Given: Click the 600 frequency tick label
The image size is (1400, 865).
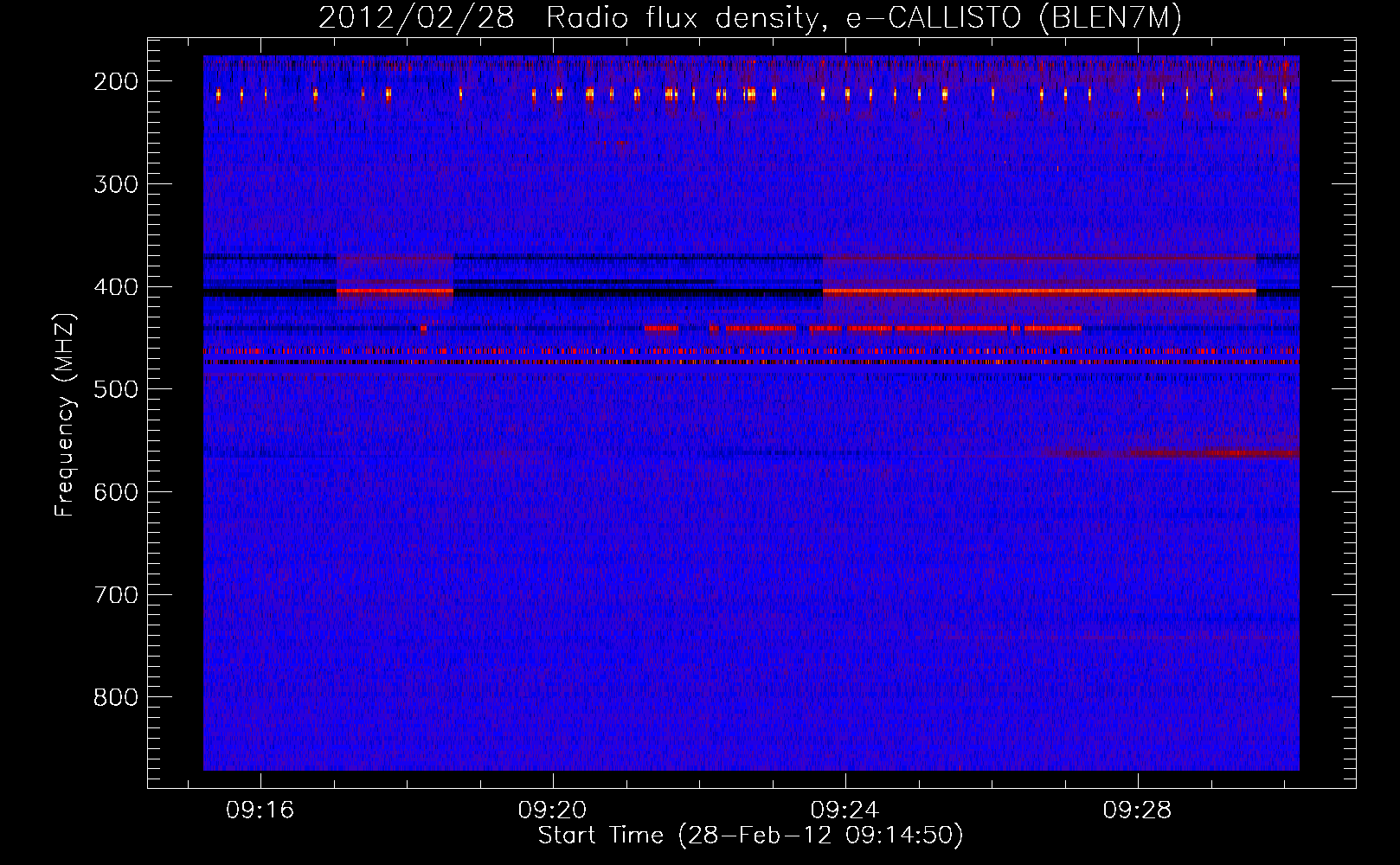Looking at the screenshot, I should click(x=116, y=492).
